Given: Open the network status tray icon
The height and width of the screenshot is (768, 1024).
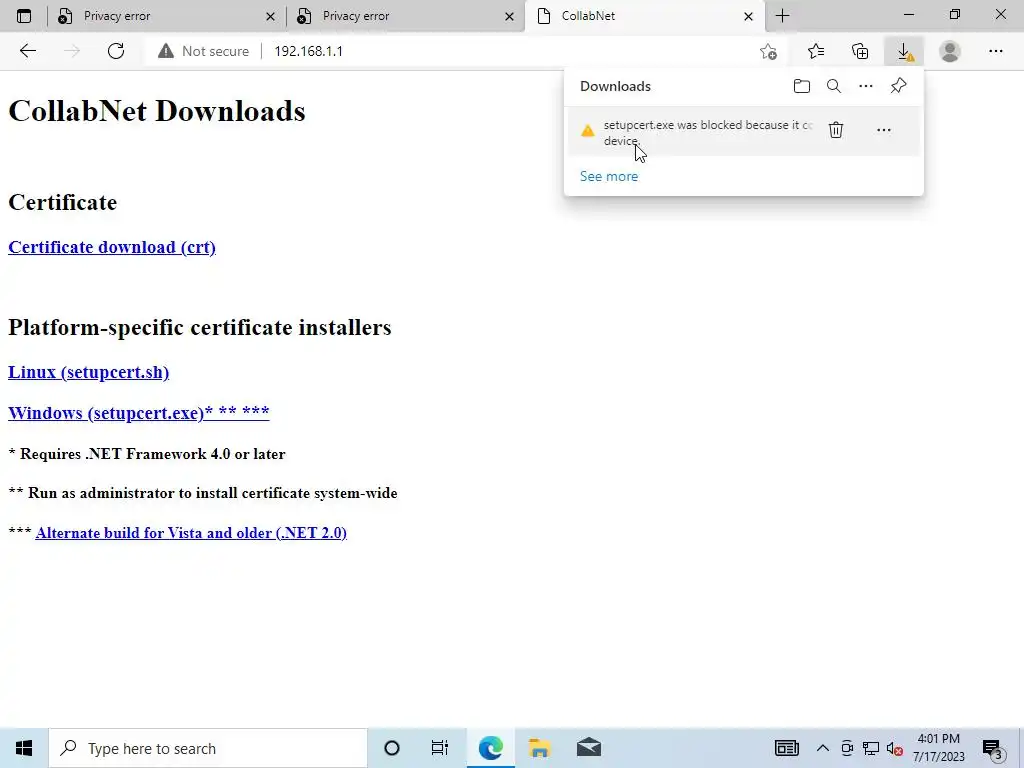Looking at the screenshot, I should point(871,748).
